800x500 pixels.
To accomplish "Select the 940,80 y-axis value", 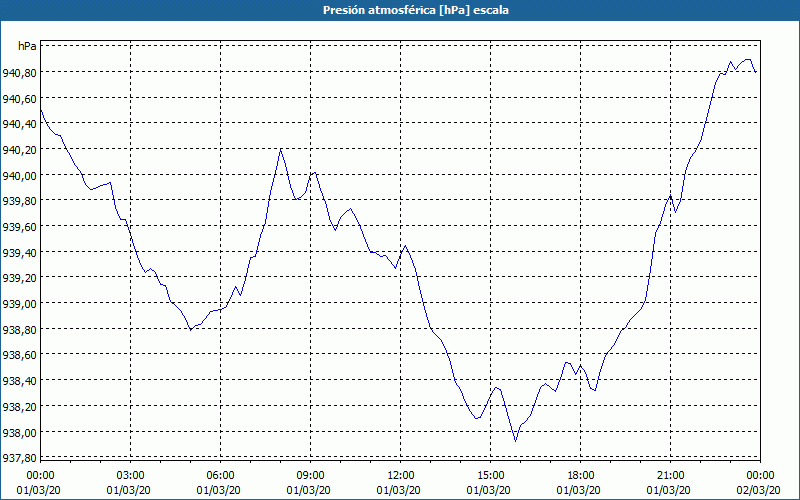I will [x=19, y=72].
